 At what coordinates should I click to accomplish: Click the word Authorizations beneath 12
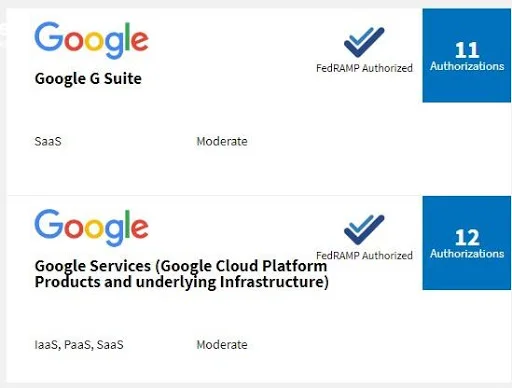tap(467, 254)
